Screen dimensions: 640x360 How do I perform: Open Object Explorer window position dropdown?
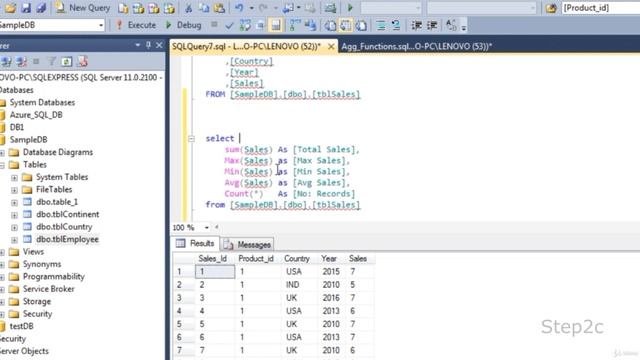138,45
